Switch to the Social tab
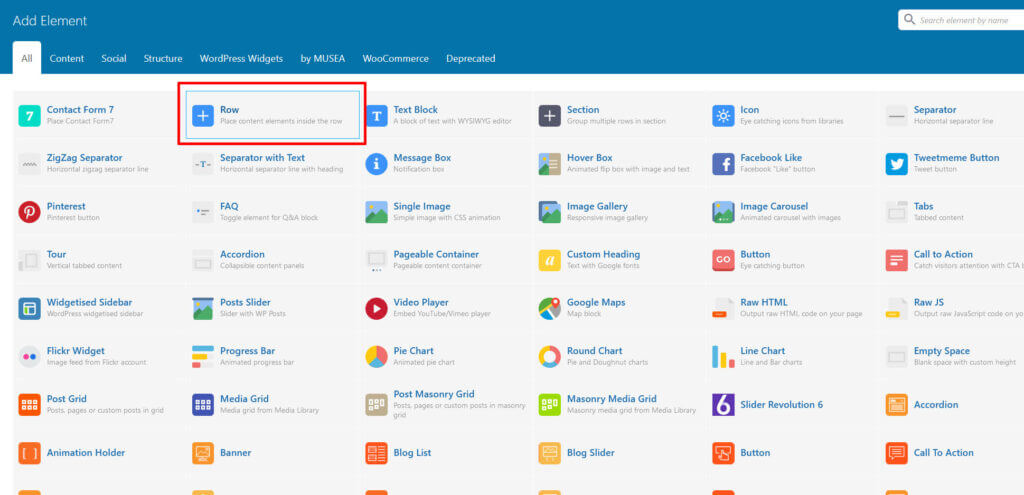Viewport: 1024px width, 495px height. click(x=114, y=58)
